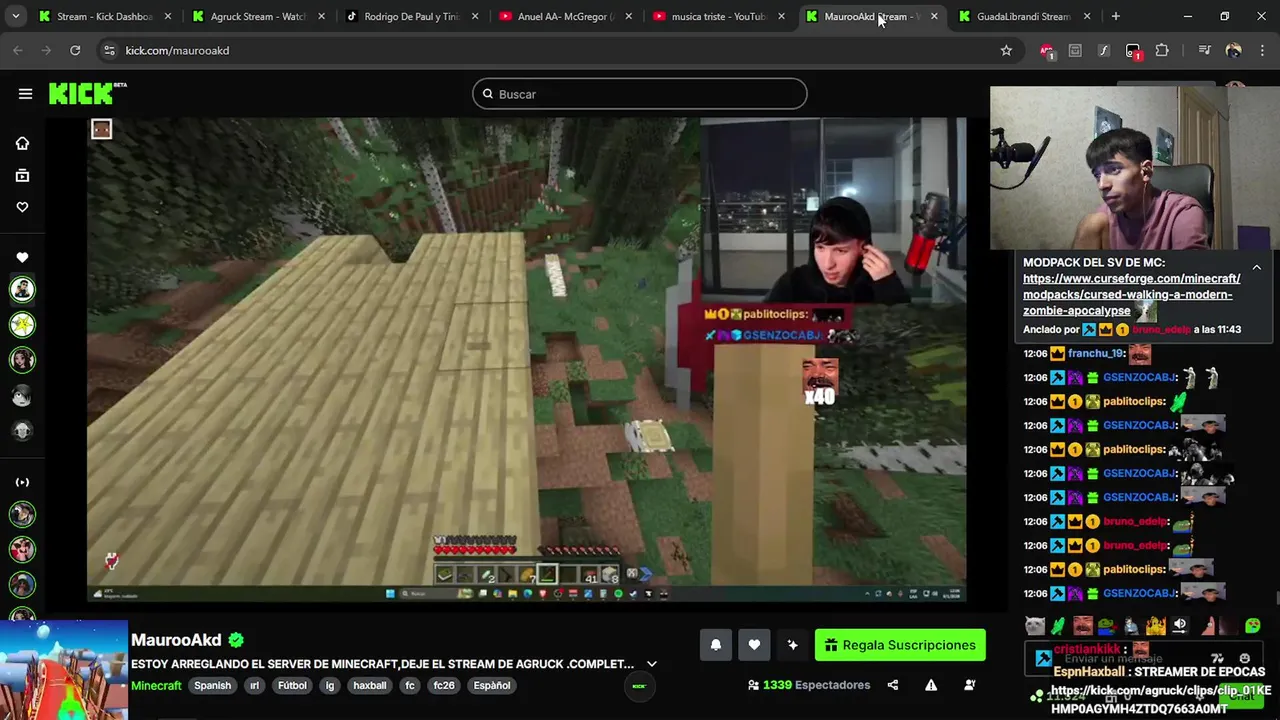Click franchu_19 username in chat
1280x720 pixels.
pos(1096,353)
